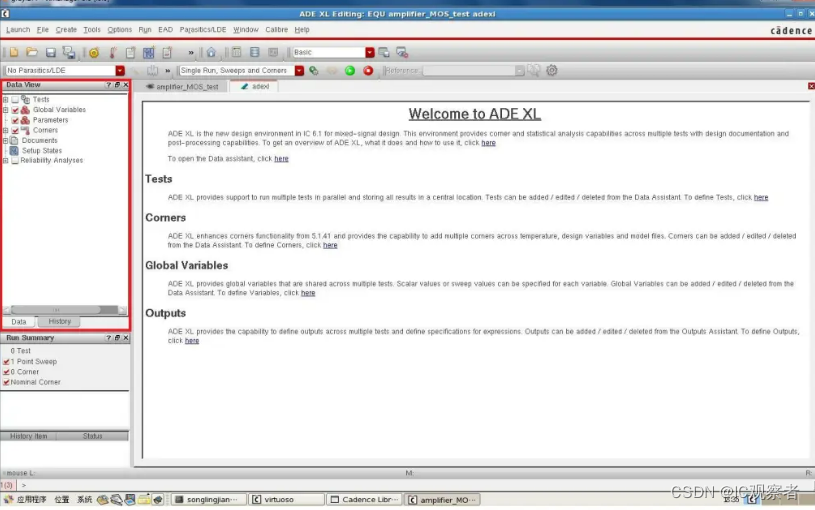815x510 pixels.
Task: Click the thermometer toolbar icon
Action: tap(112, 53)
